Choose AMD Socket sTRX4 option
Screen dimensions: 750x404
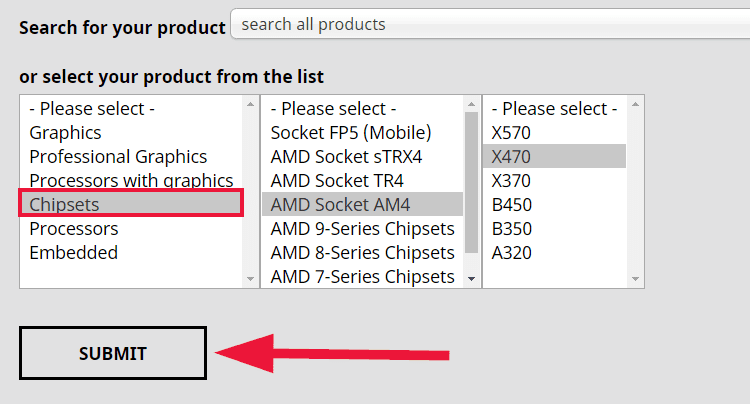click(363, 156)
